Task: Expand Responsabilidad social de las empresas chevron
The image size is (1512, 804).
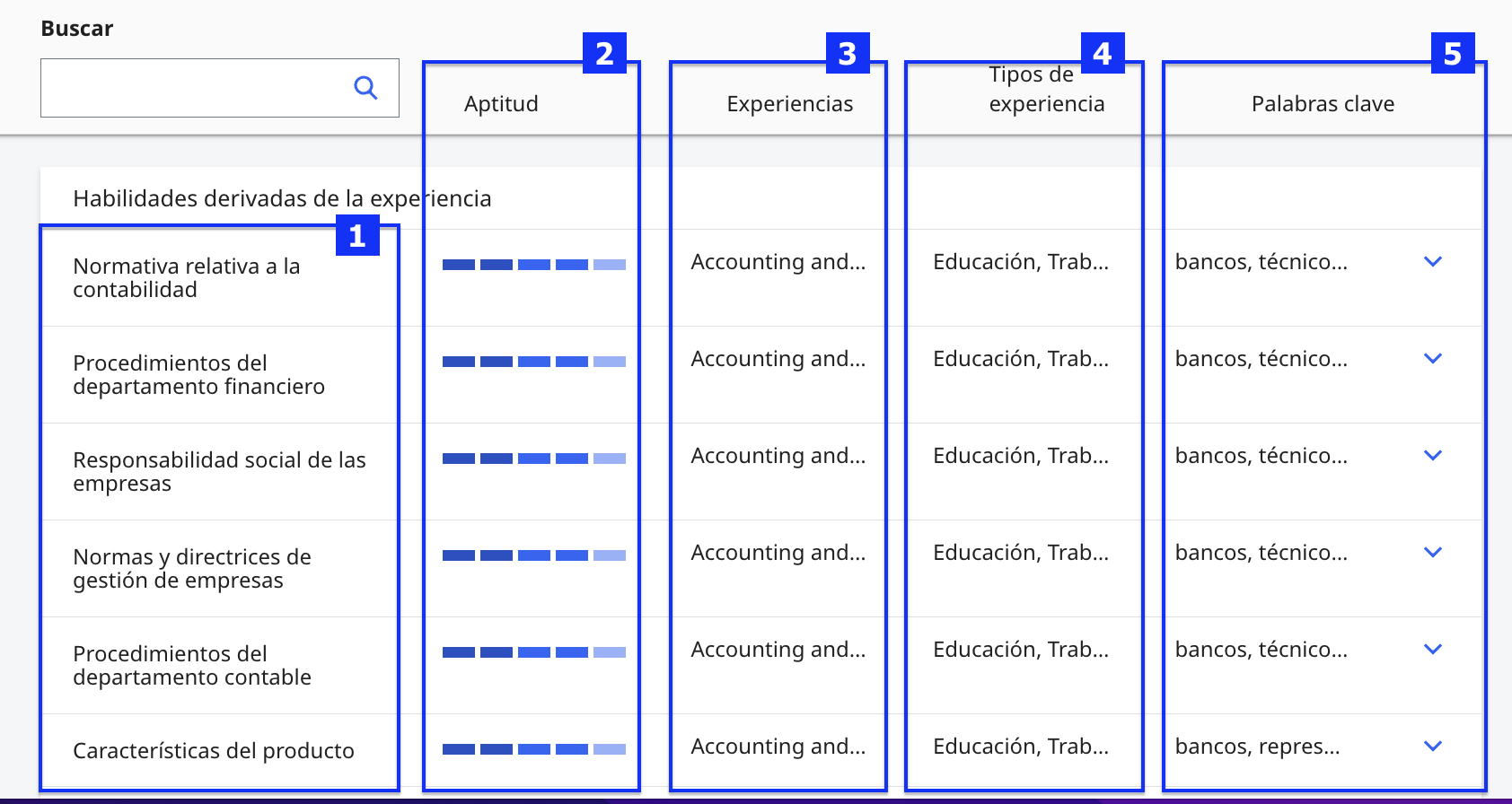Action: click(x=1433, y=455)
